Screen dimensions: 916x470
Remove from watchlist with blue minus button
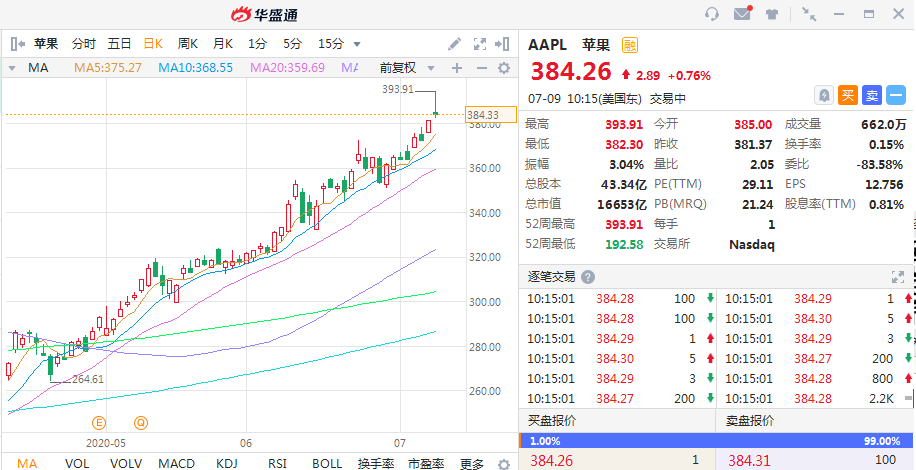(896, 95)
